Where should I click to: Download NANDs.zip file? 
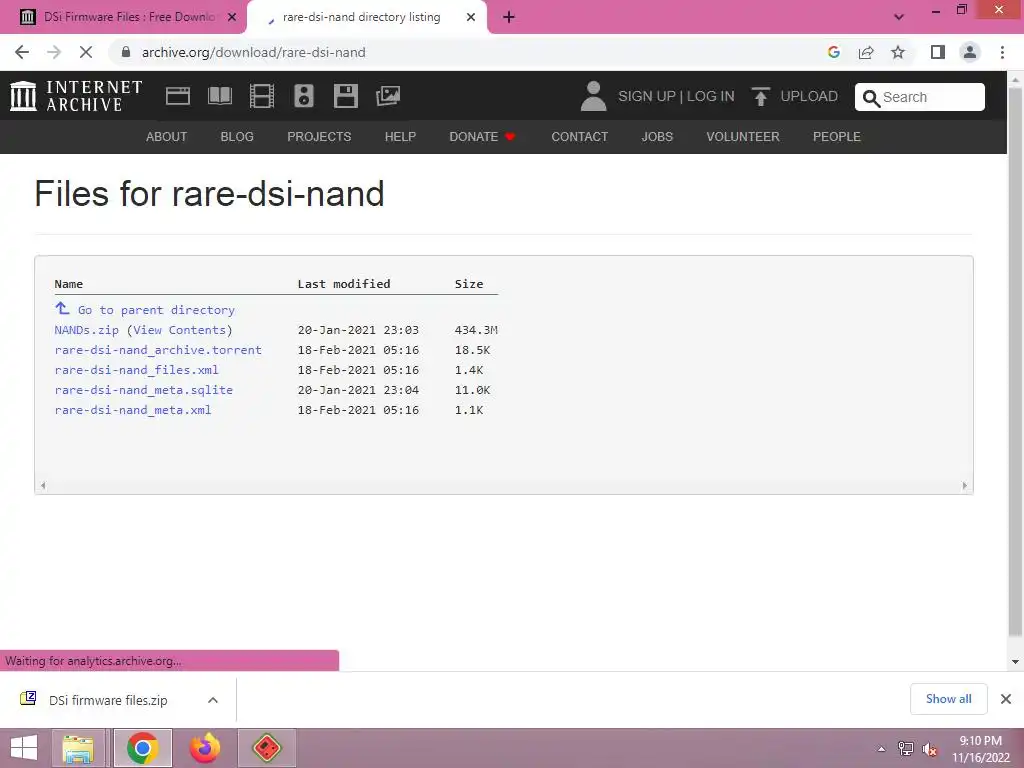click(x=86, y=330)
